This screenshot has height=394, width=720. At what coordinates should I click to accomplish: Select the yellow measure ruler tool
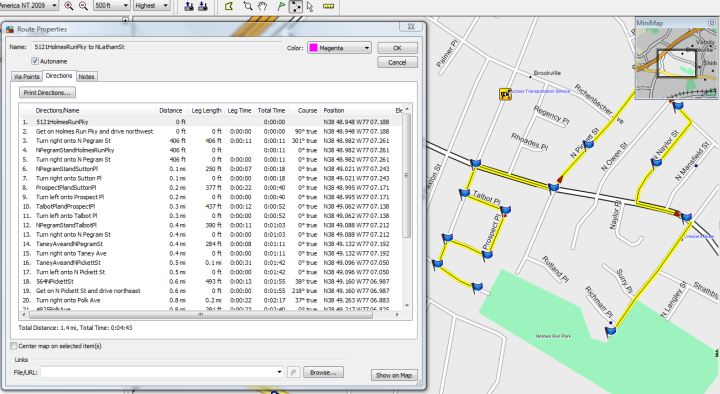[328, 6]
